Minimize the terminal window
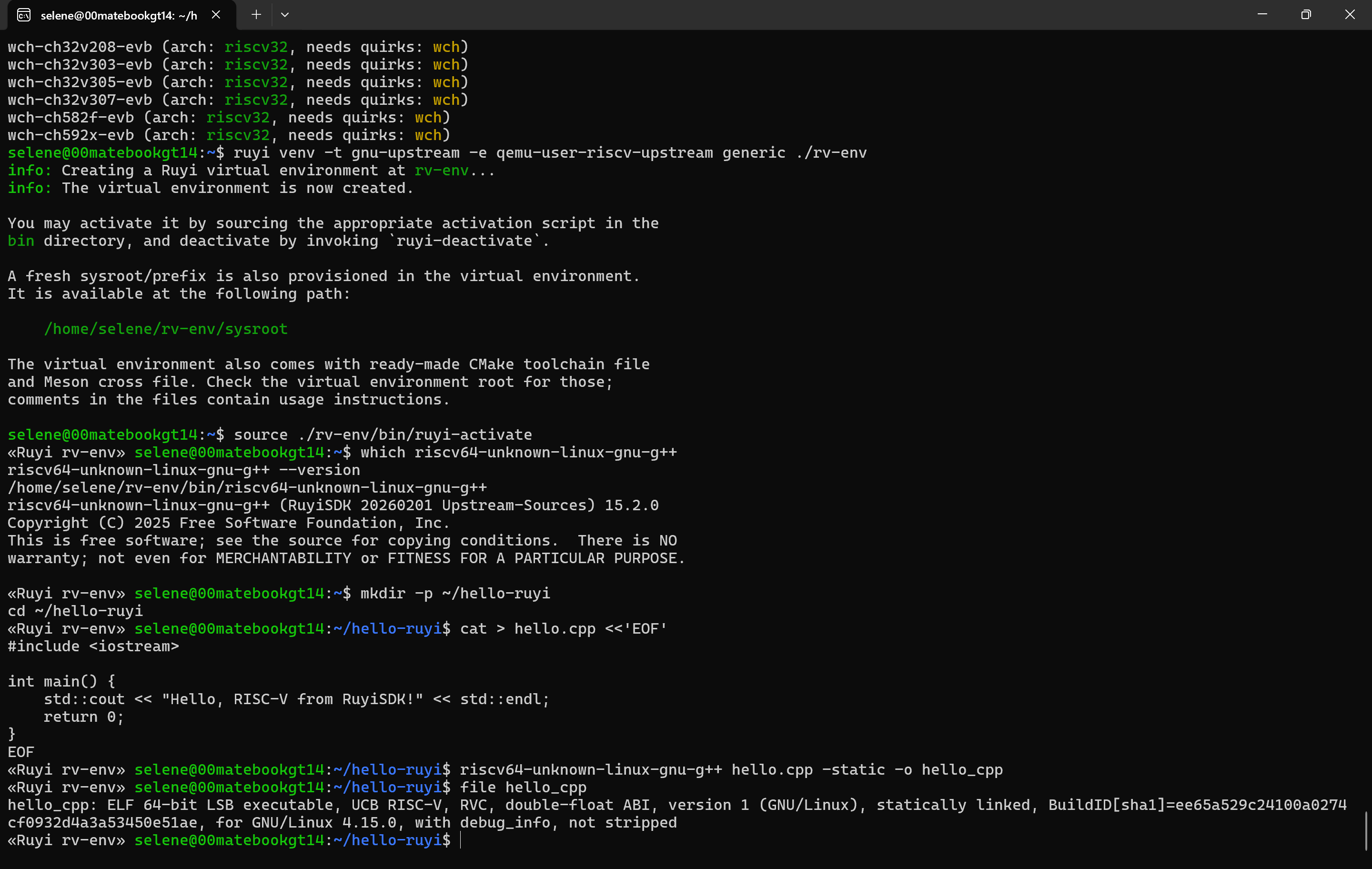1372x869 pixels. (1262, 15)
